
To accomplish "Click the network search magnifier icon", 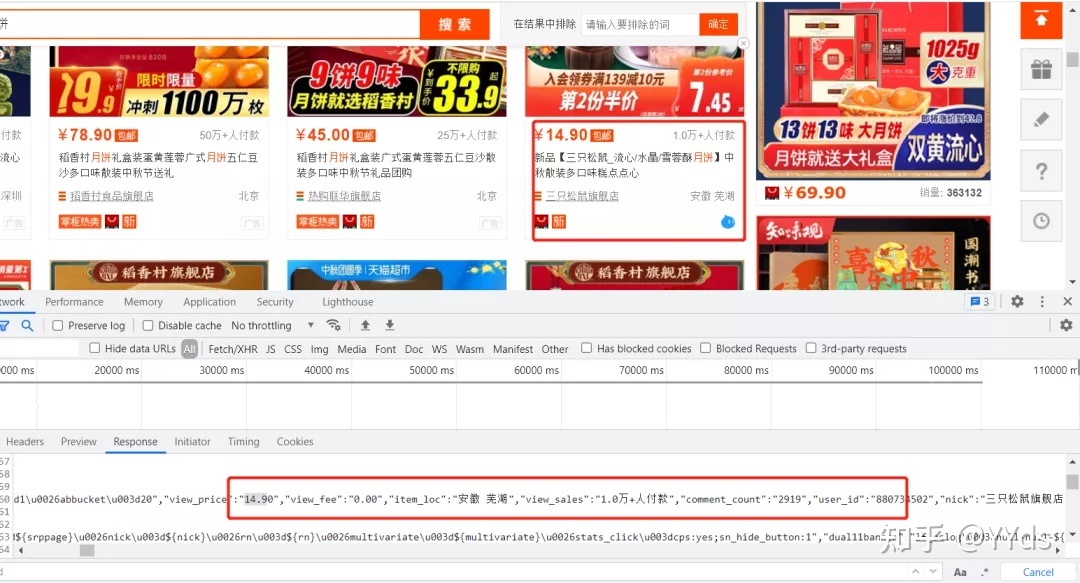I will click(x=27, y=325).
